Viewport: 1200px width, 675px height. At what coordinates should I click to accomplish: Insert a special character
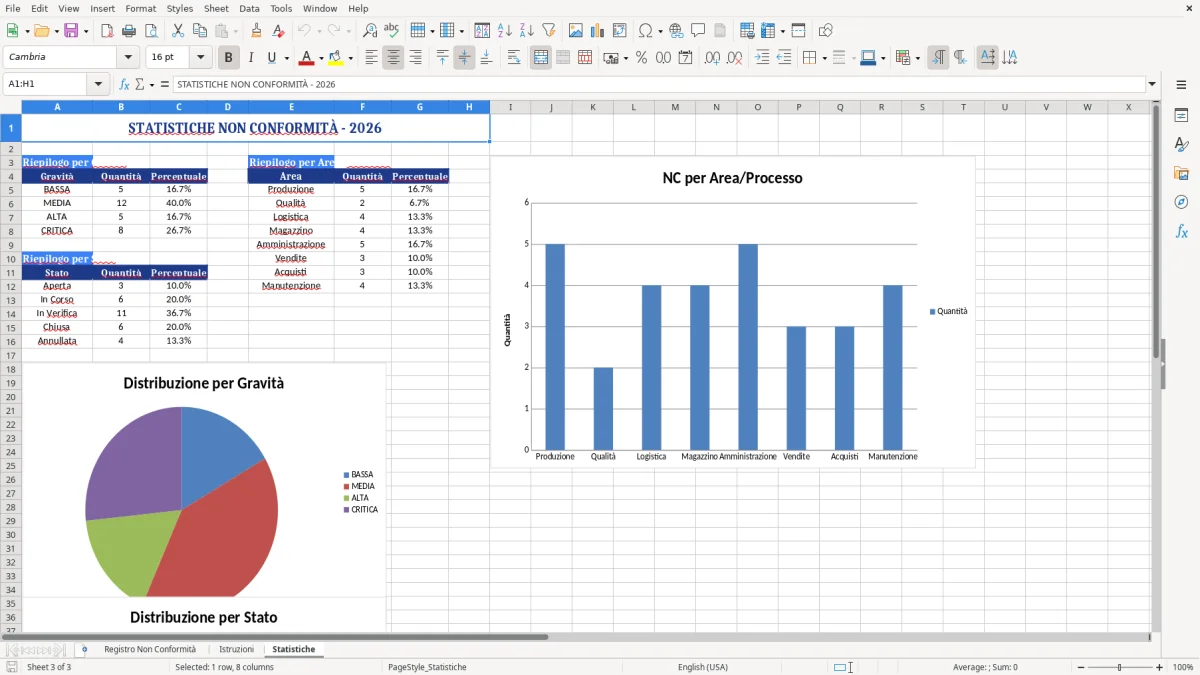coord(645,29)
